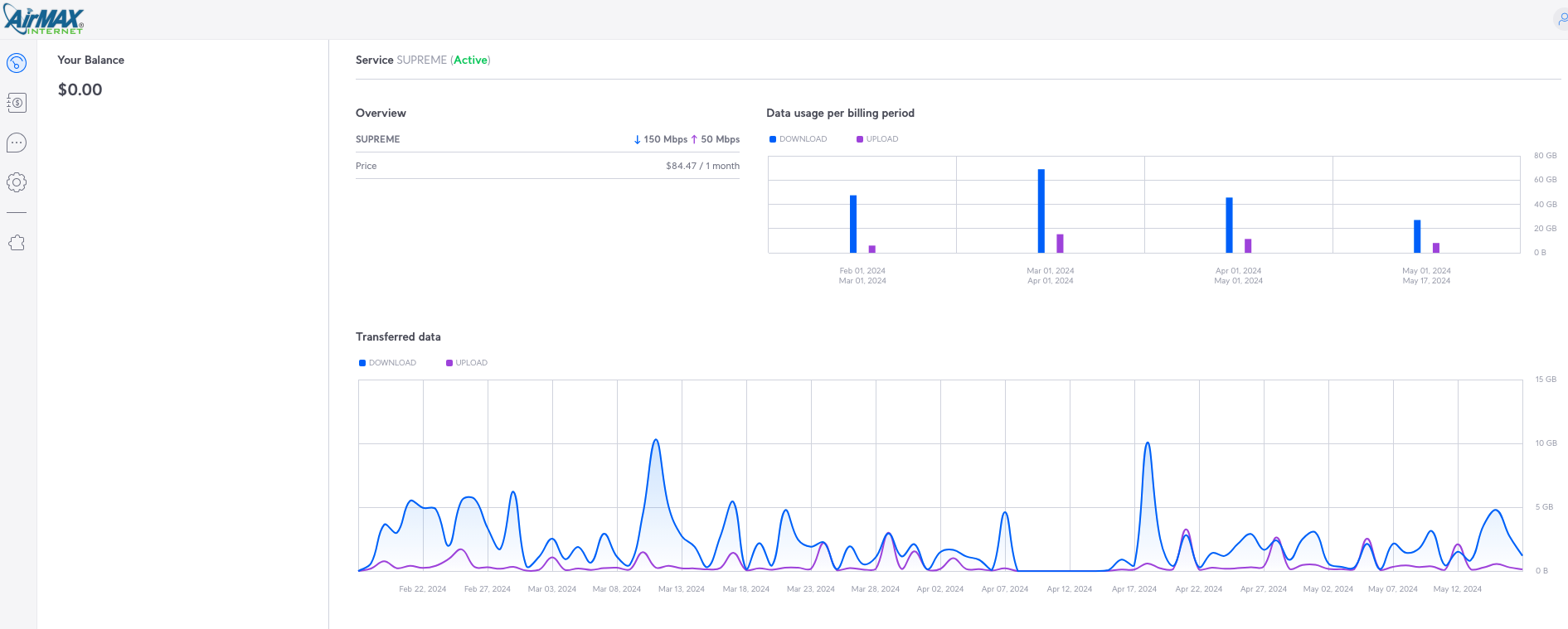Click the blue download bar for May 01, 2024 period
The image size is (1568, 629).
click(1417, 236)
